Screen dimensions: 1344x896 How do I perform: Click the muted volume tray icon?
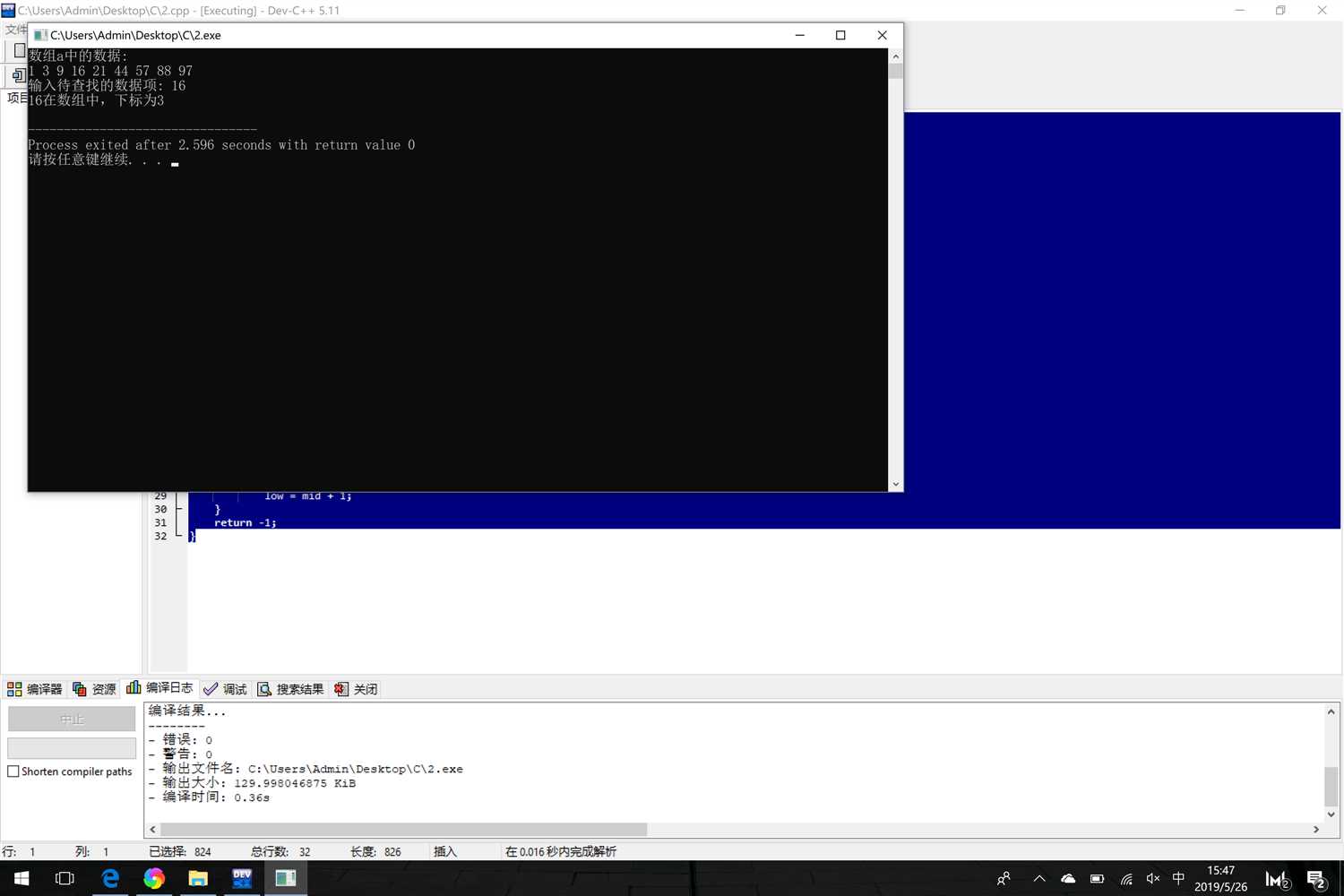coord(1153,879)
